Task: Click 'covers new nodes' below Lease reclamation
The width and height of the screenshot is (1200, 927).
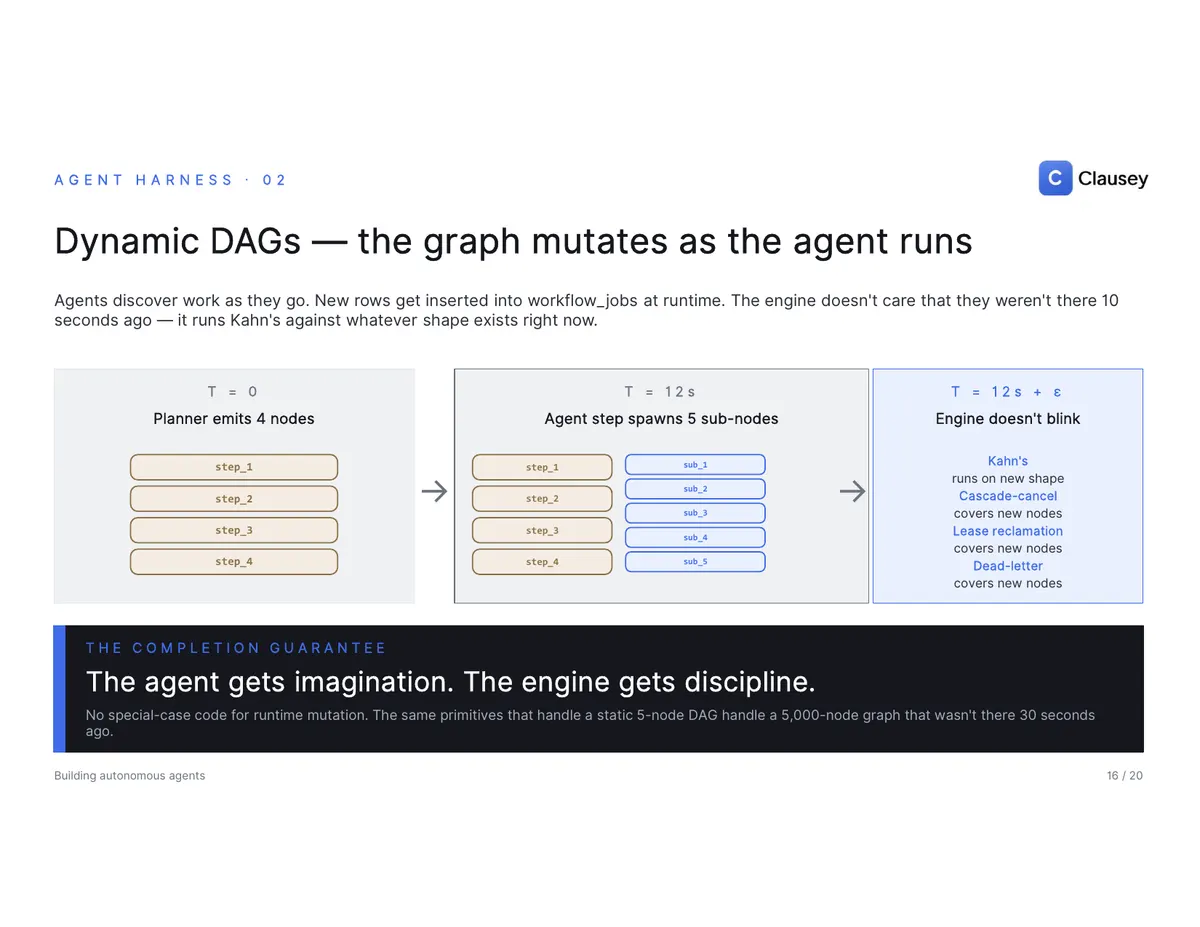Action: click(1008, 549)
